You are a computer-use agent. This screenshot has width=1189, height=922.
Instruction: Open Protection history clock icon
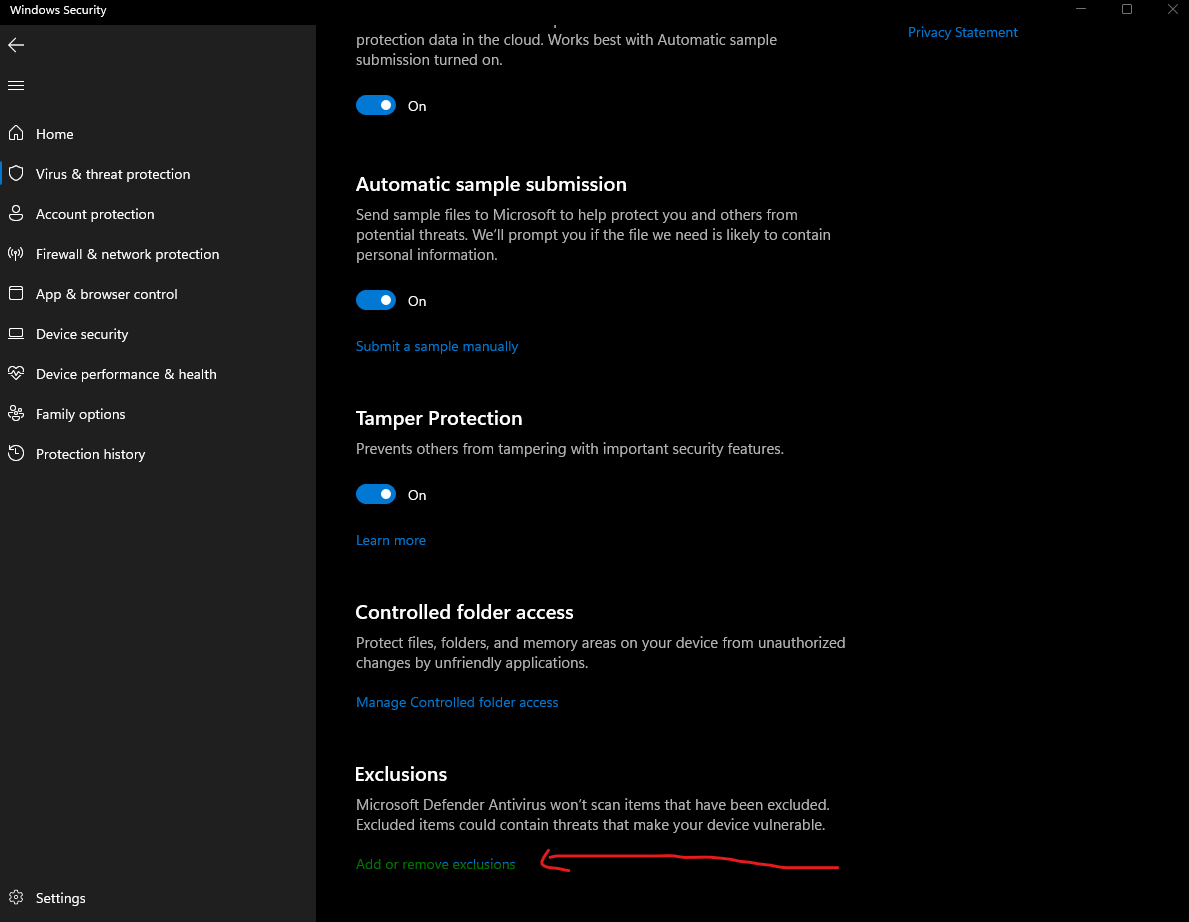click(x=16, y=454)
